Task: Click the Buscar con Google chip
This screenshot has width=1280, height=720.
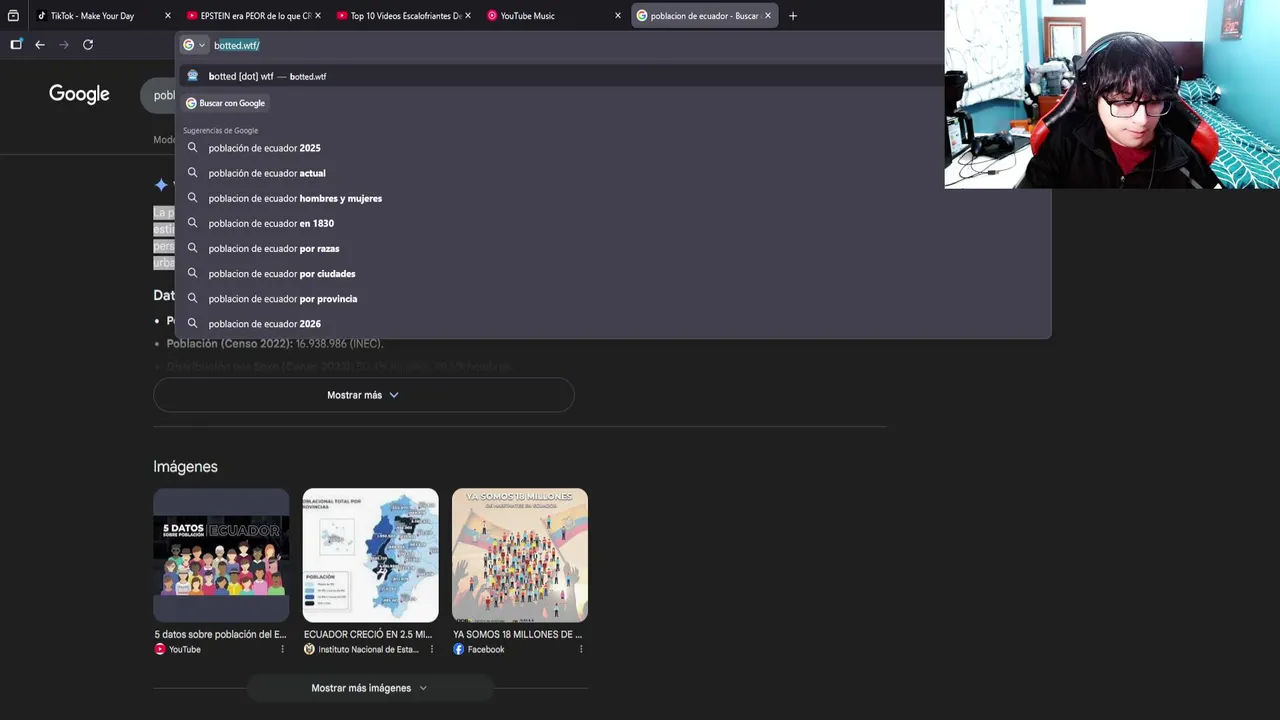Action: click(225, 103)
